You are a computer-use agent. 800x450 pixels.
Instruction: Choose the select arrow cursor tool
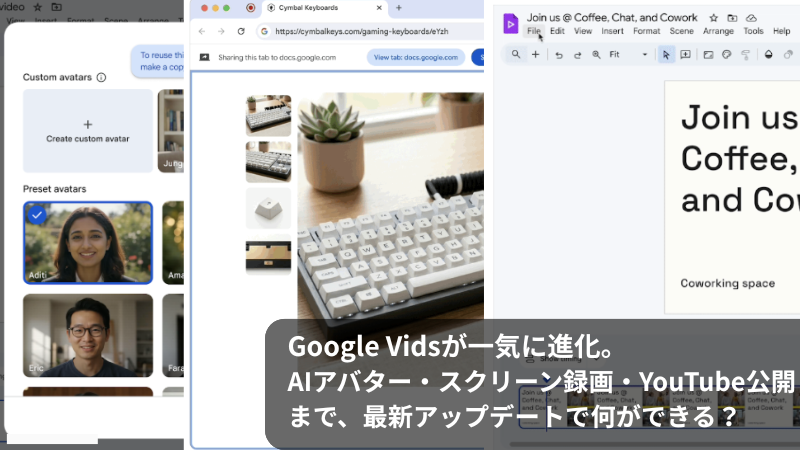click(x=667, y=54)
